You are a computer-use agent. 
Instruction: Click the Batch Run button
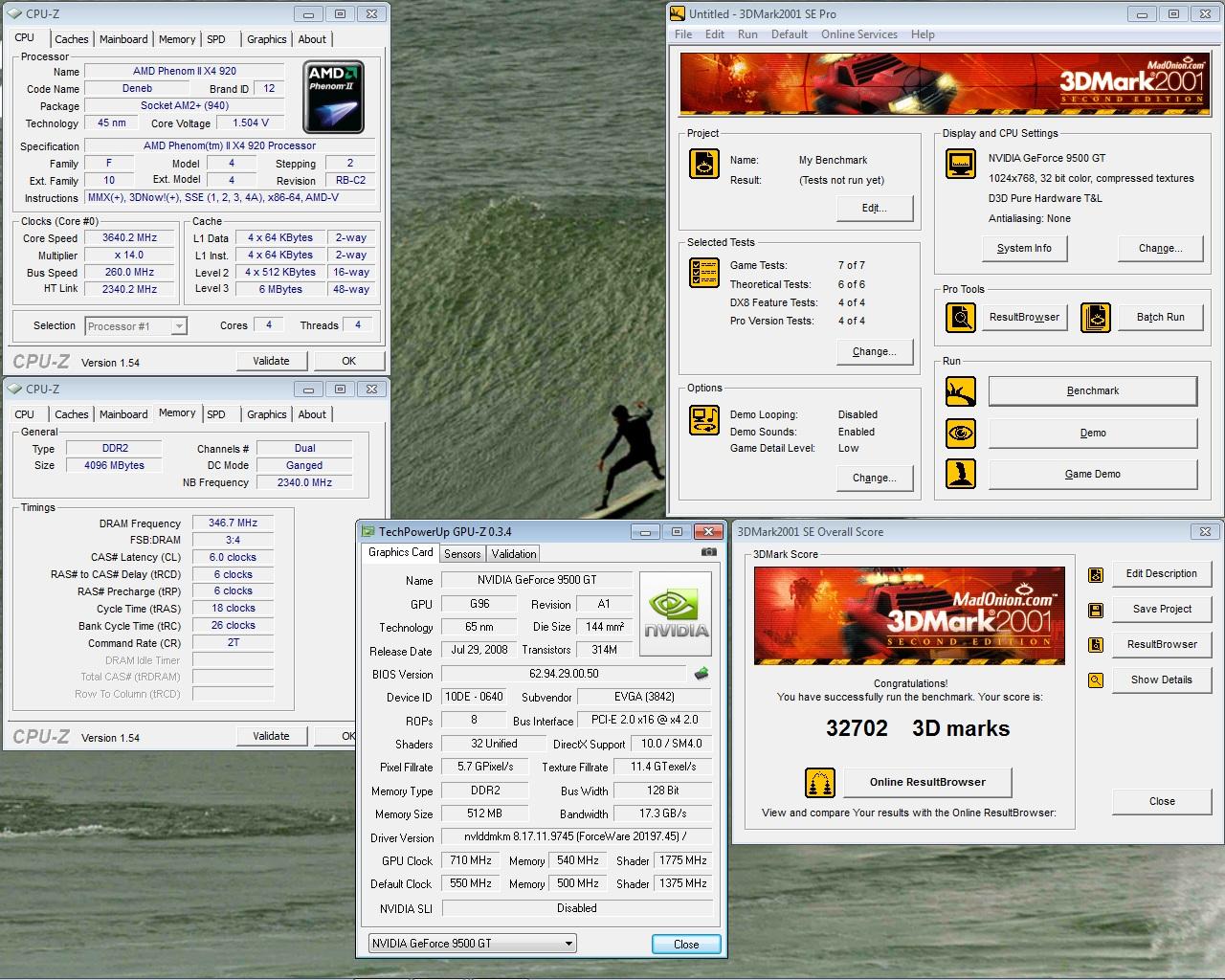(x=1160, y=317)
